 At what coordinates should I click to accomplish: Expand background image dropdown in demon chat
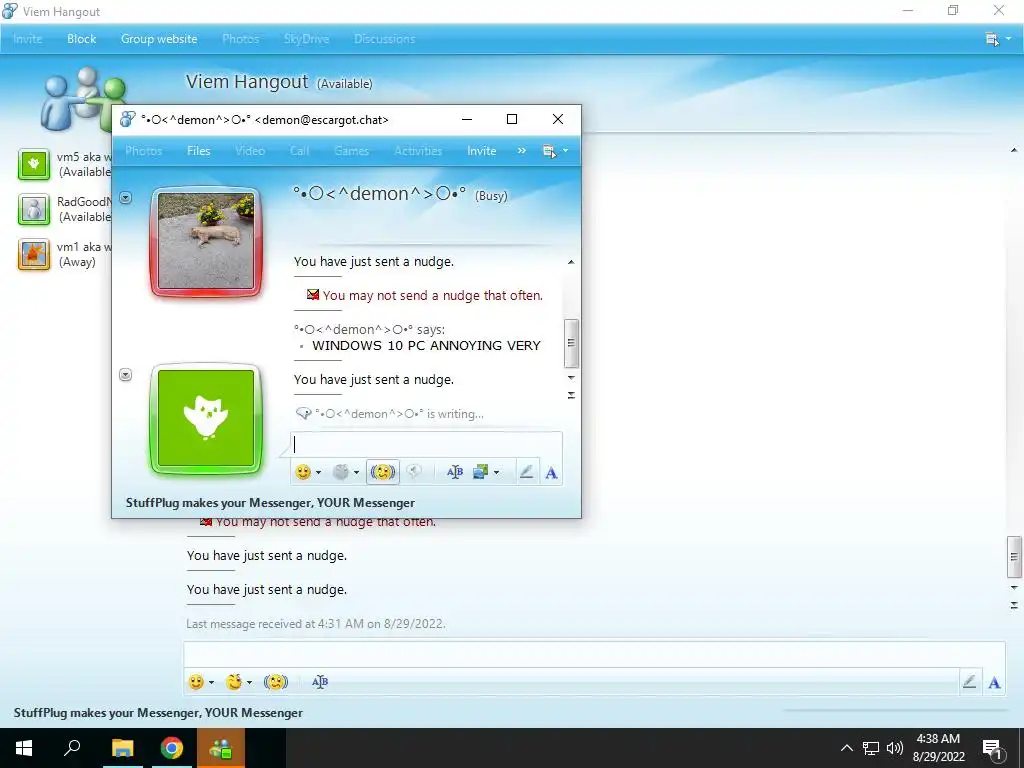pyautogui.click(x=496, y=472)
